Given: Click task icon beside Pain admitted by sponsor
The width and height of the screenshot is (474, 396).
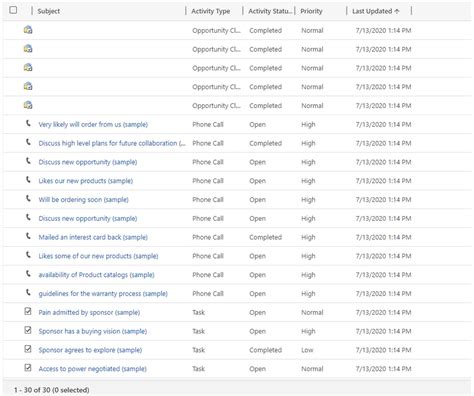Looking at the screenshot, I should pyautogui.click(x=28, y=311).
